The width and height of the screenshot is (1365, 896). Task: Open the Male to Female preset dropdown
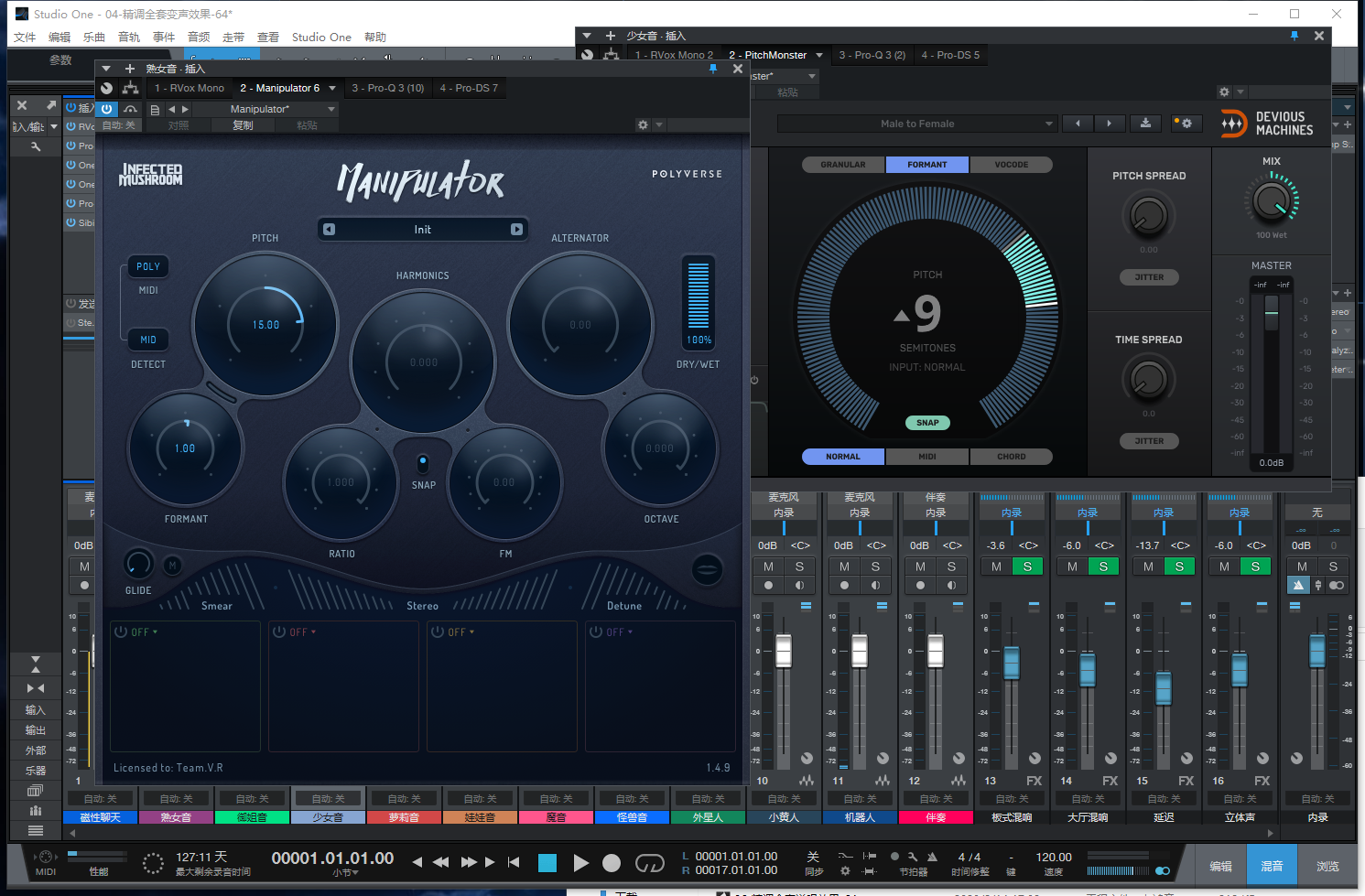click(917, 124)
